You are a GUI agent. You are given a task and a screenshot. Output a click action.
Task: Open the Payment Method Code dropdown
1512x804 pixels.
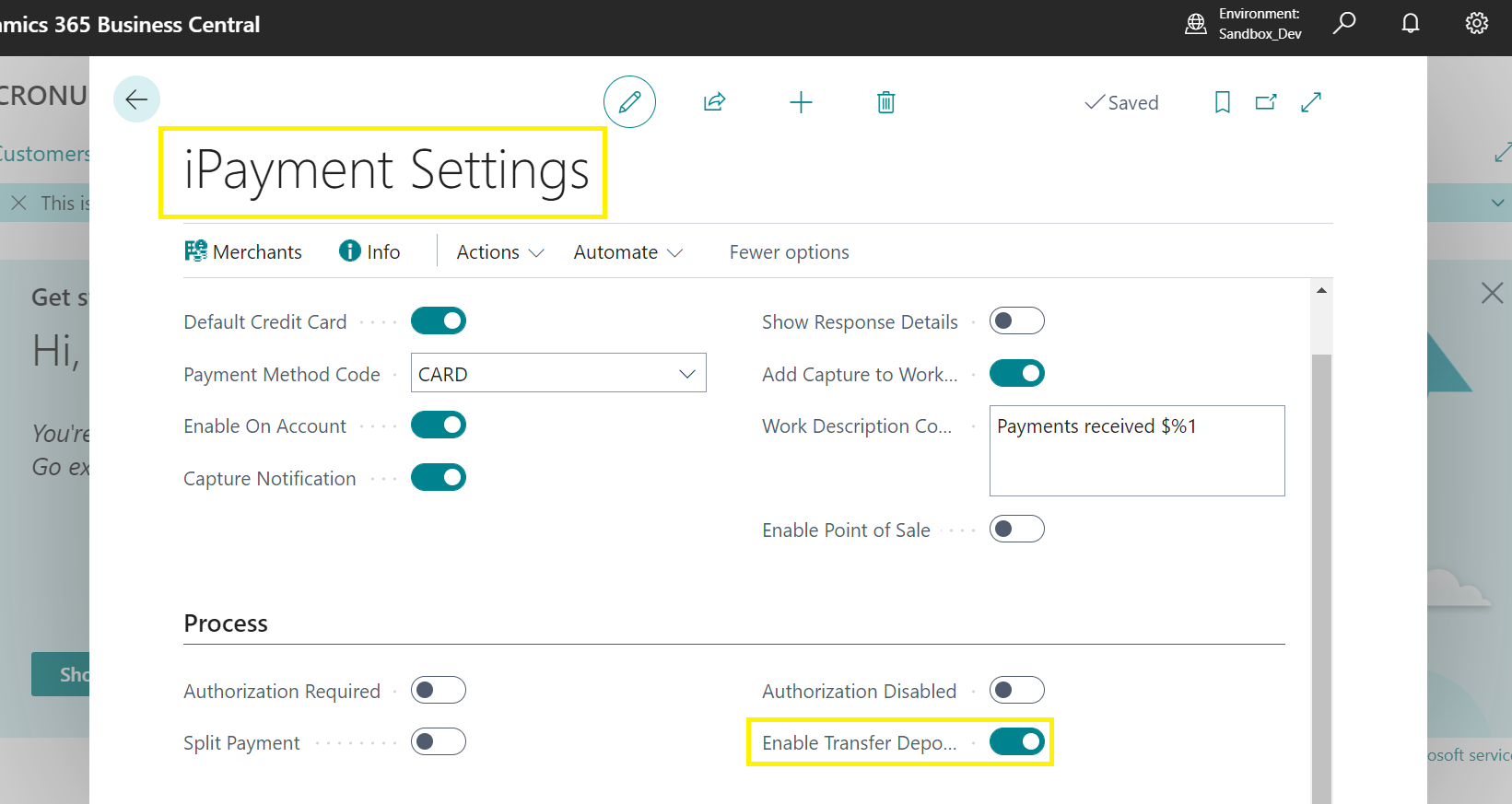[x=558, y=373]
